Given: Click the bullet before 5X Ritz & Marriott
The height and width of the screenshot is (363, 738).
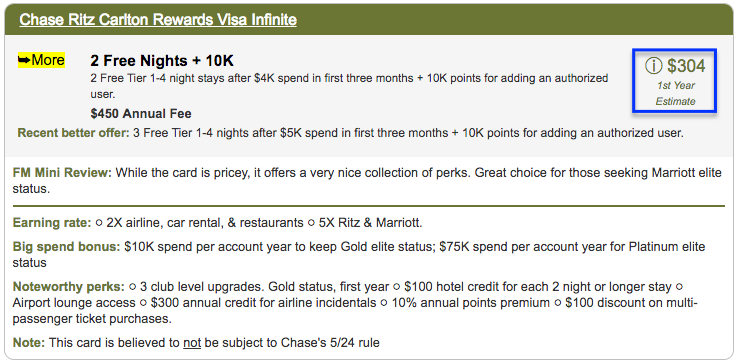Looking at the screenshot, I should coord(311,223).
